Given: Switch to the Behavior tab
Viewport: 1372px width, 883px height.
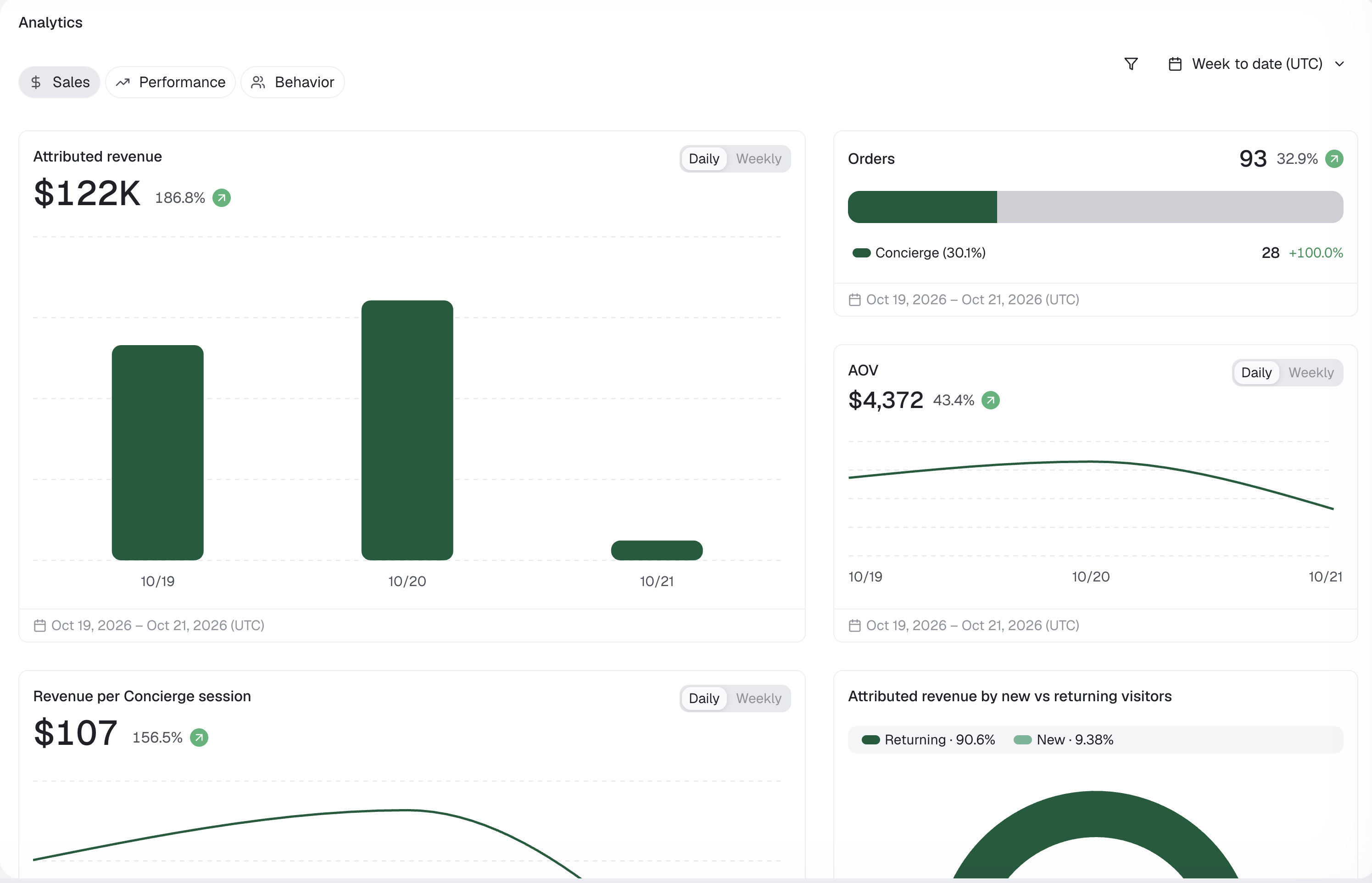Looking at the screenshot, I should click(292, 82).
